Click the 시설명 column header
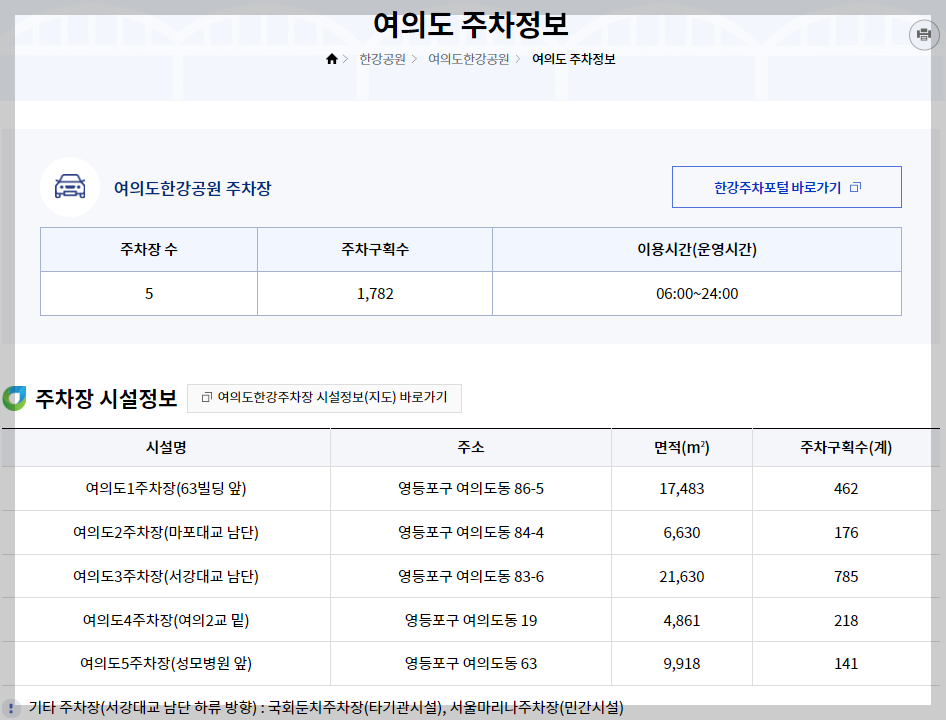This screenshot has height=720, width=946. pos(168,446)
